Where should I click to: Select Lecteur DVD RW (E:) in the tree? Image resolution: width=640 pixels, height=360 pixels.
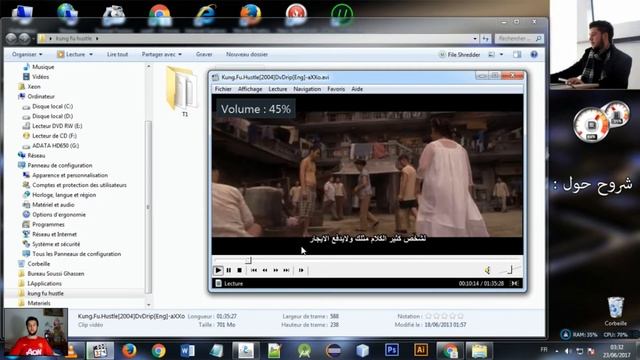click(x=57, y=126)
